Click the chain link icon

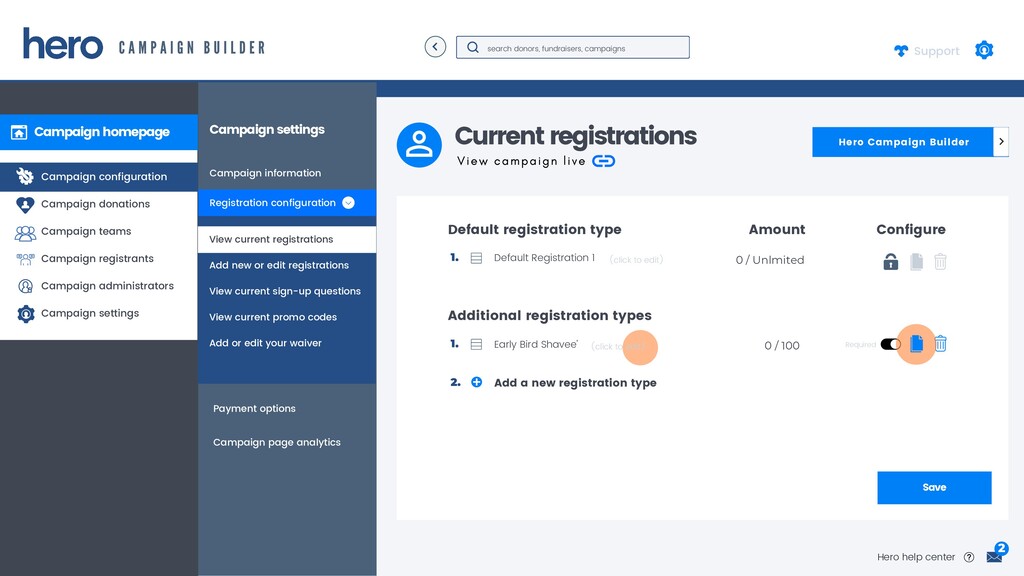click(x=603, y=161)
